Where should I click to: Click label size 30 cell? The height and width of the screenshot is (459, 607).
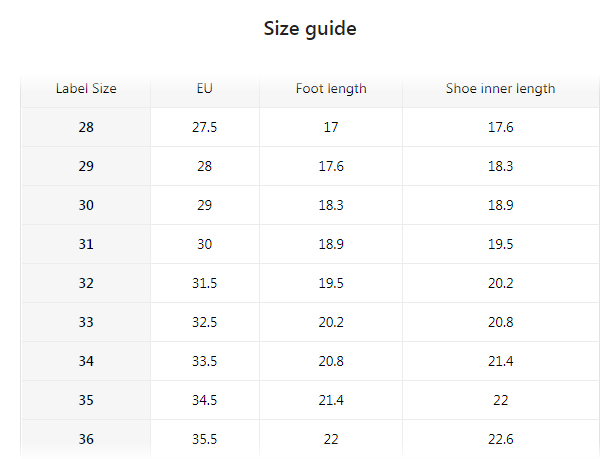86,205
